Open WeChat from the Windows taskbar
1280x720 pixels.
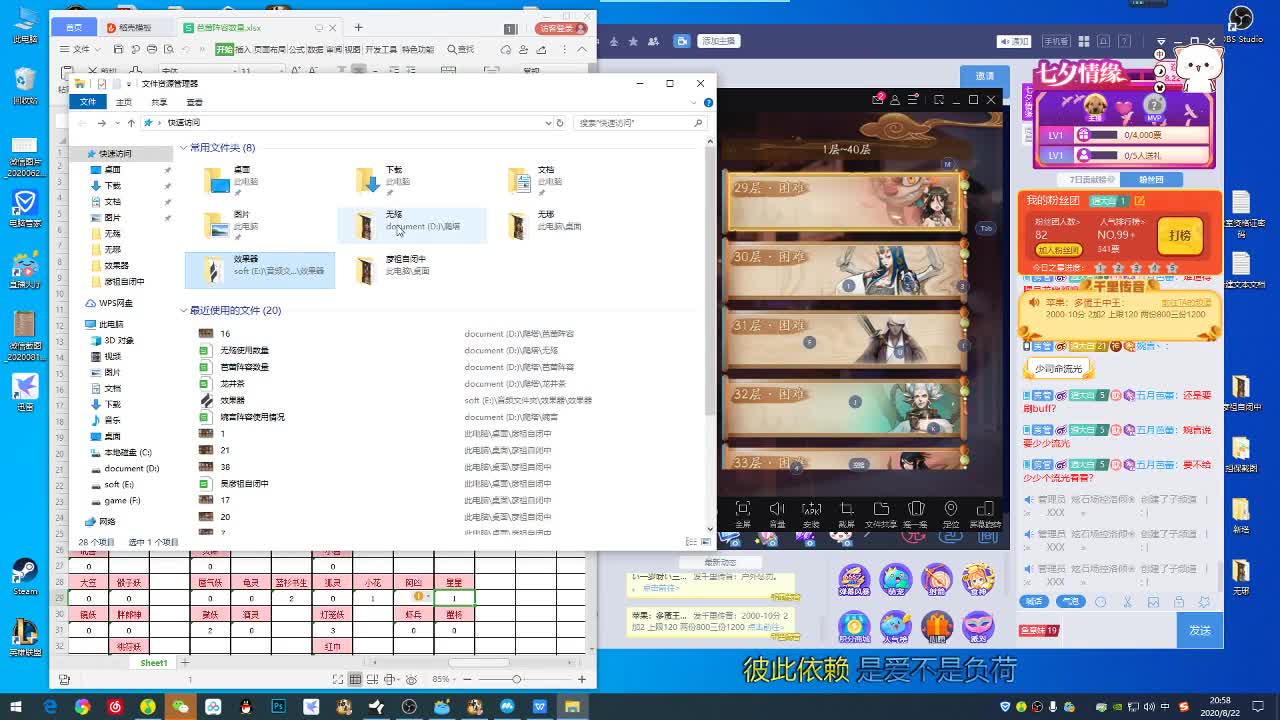tap(180, 707)
